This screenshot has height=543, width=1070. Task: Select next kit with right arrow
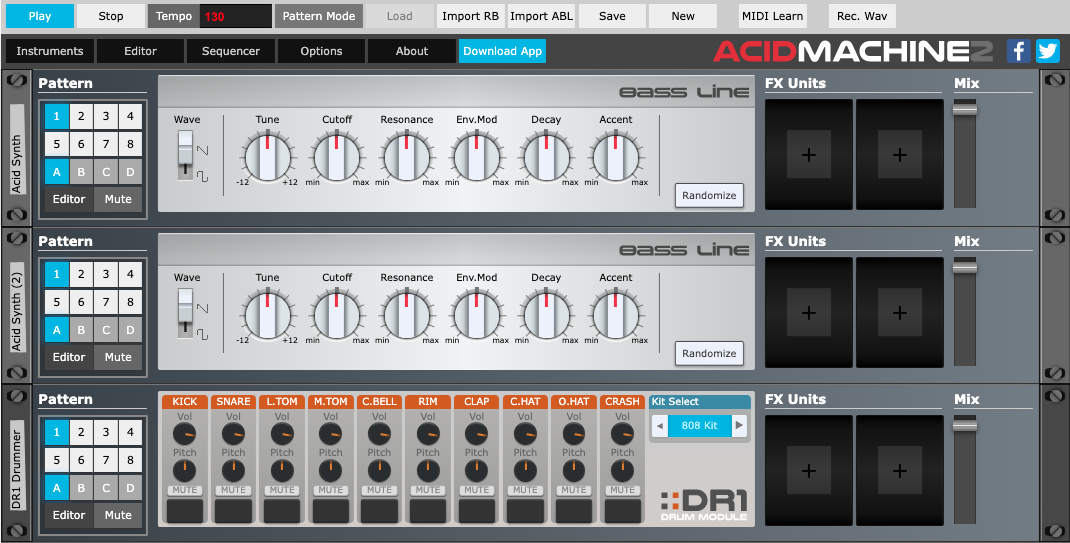(739, 426)
